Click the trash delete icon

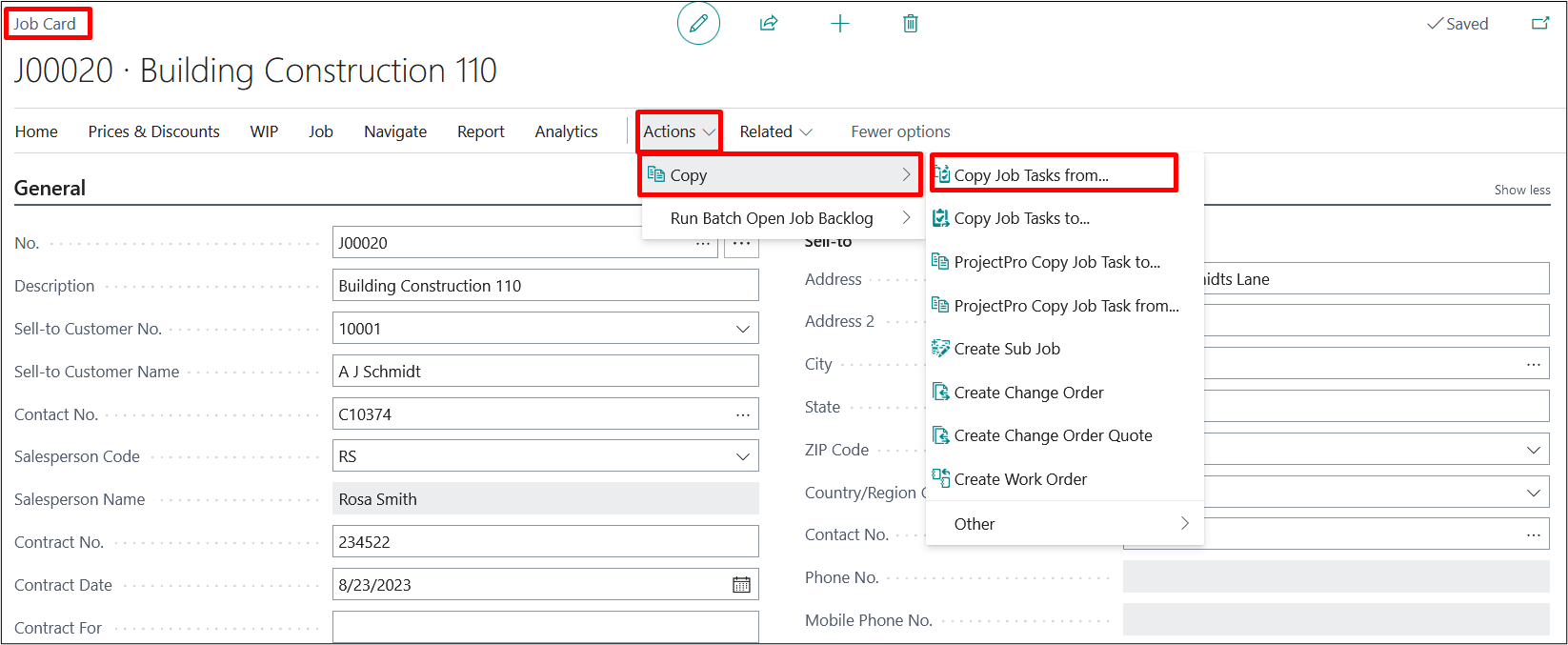click(910, 24)
